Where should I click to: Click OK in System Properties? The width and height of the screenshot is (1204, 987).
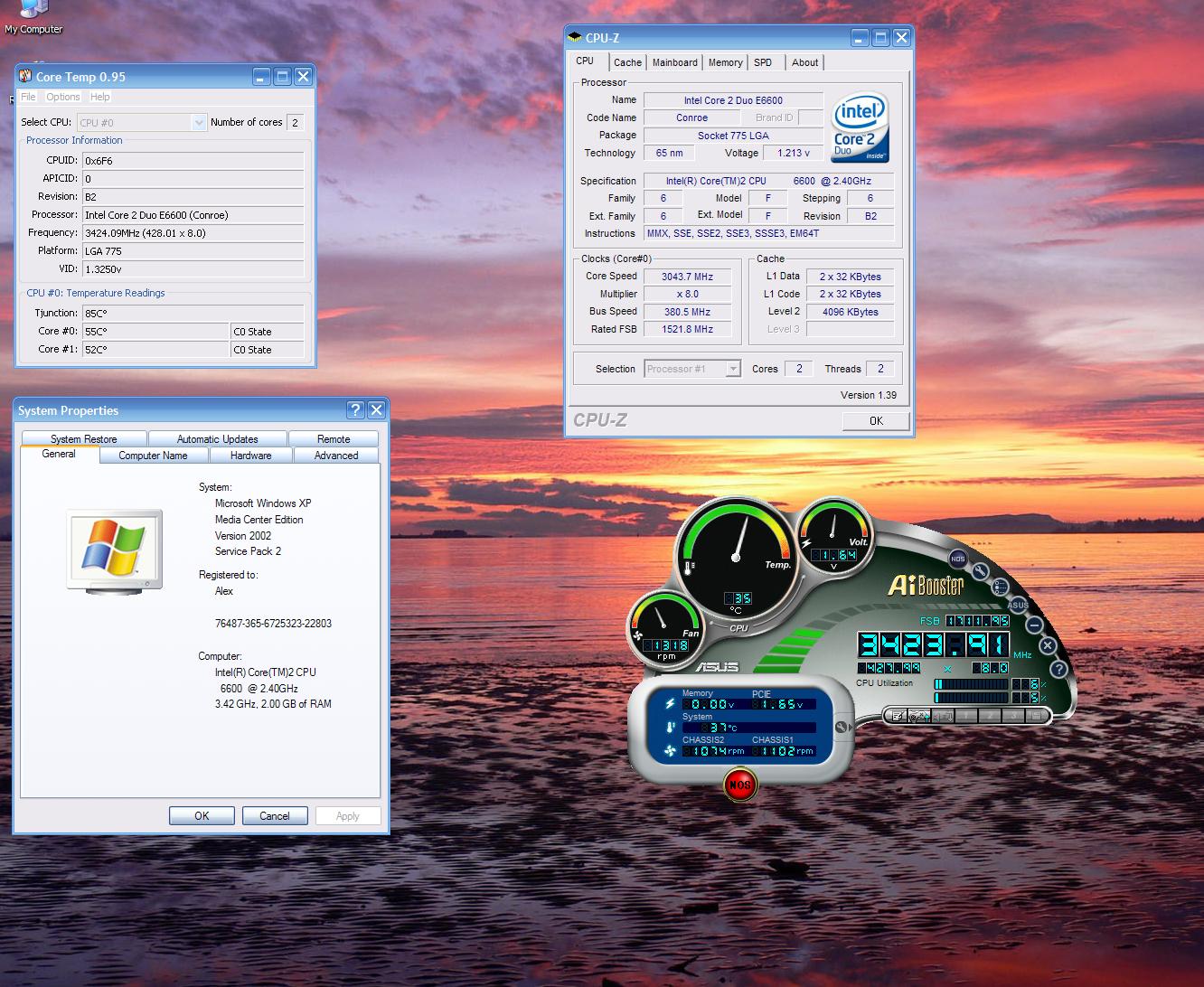(202, 815)
